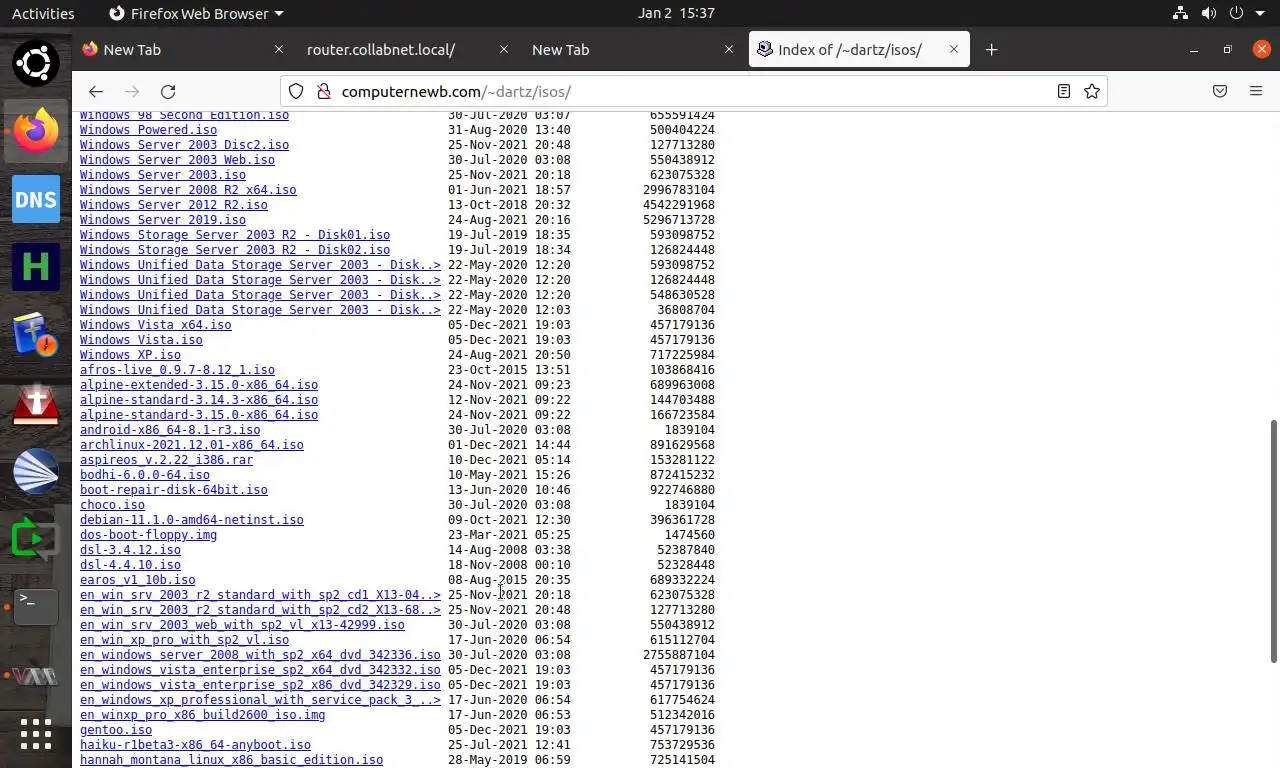Download debian-11.1.0-amd64-netinst.iso
The width and height of the screenshot is (1280, 768).
click(x=192, y=520)
